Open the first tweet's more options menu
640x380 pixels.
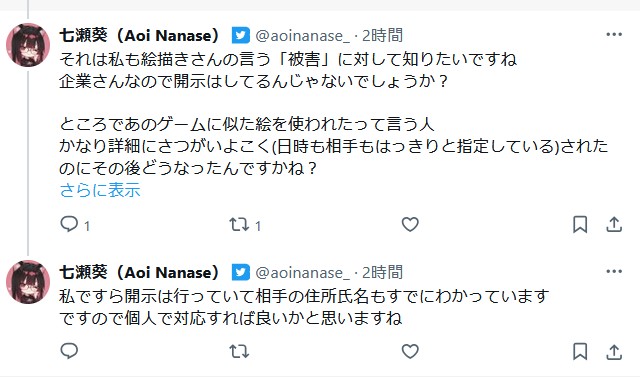(x=614, y=35)
